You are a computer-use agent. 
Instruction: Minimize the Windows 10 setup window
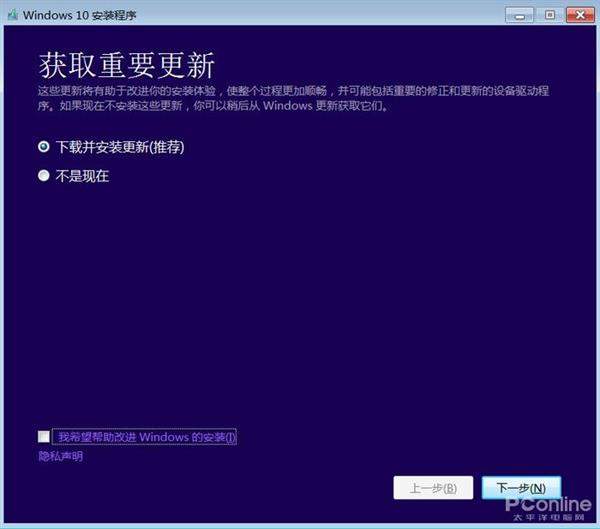point(520,14)
